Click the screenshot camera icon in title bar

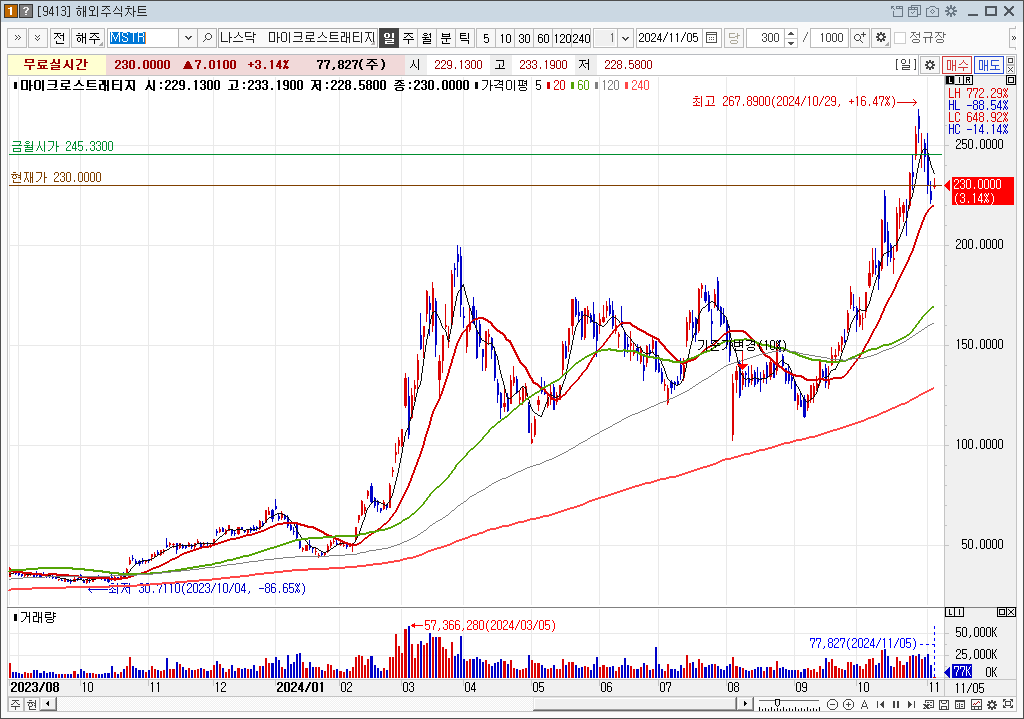click(x=932, y=11)
